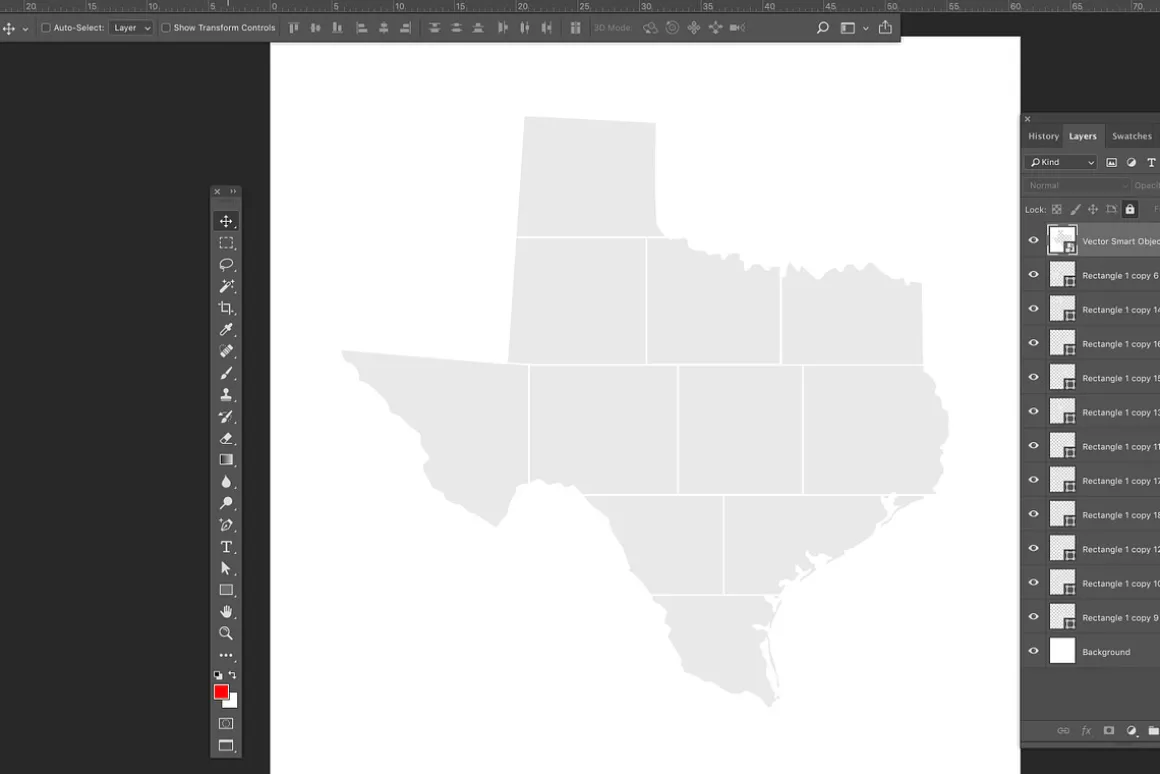The height and width of the screenshot is (774, 1160).
Task: Swap foreground and background colors
Action: [232, 675]
